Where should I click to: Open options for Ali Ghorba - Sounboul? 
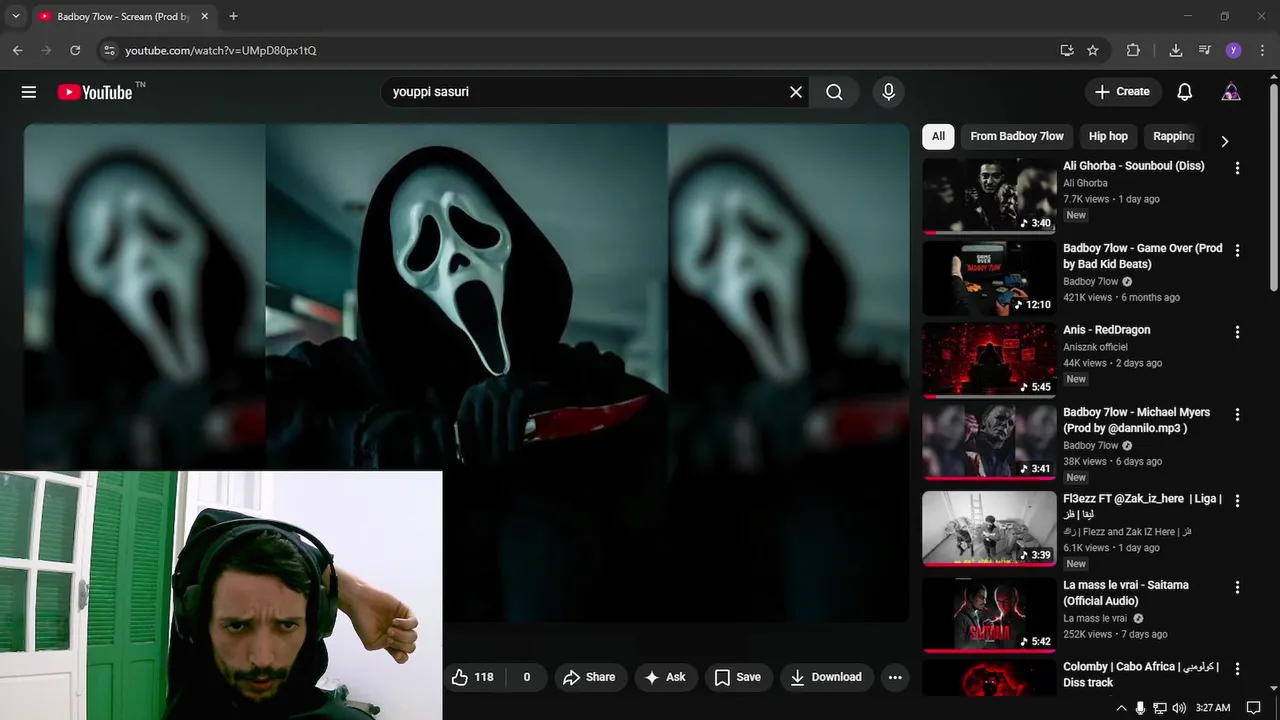pyautogui.click(x=1237, y=168)
